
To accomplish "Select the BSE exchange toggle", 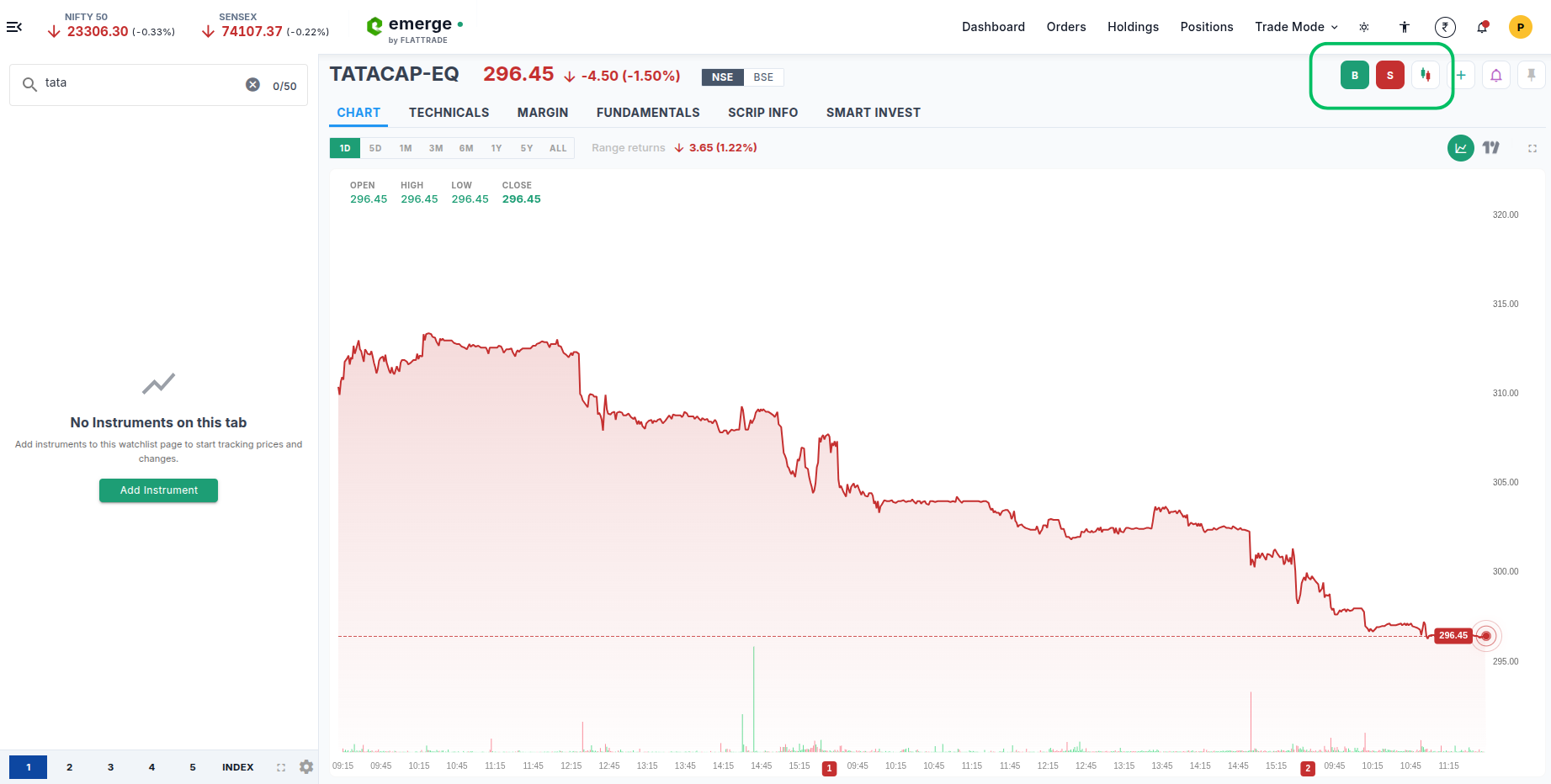I will (763, 77).
